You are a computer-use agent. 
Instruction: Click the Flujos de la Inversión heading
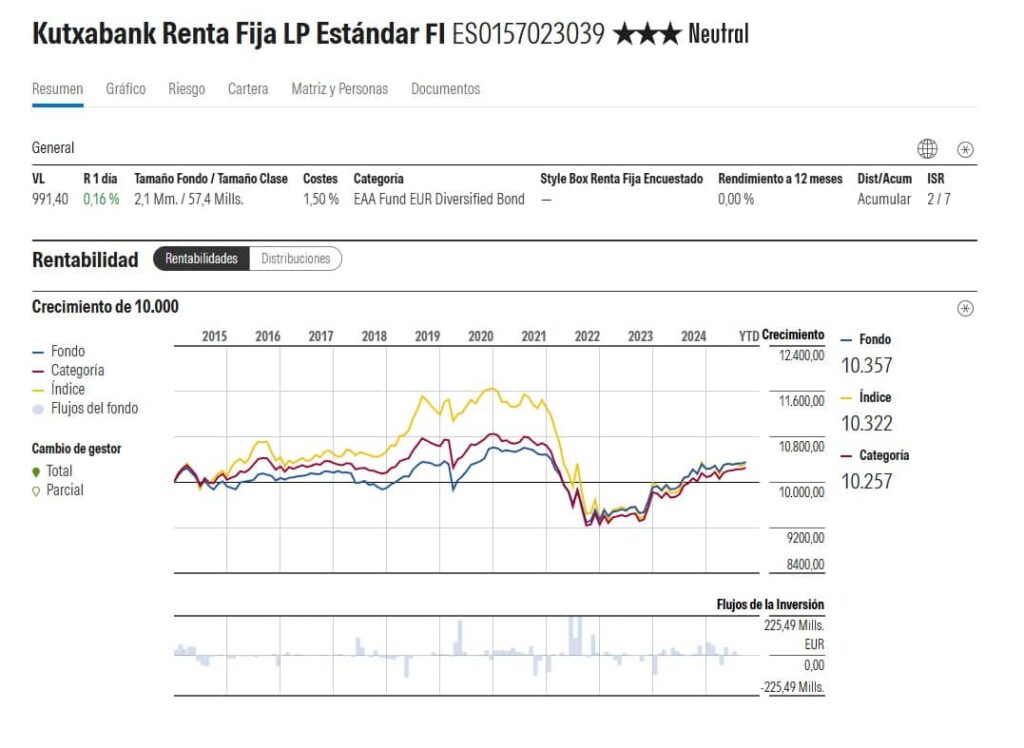pyautogui.click(x=770, y=605)
